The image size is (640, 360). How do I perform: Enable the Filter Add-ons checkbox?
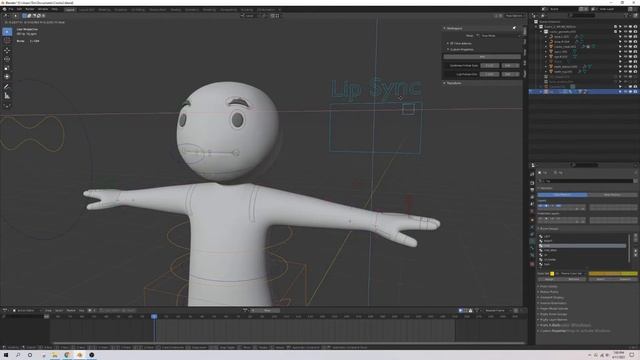click(452, 43)
